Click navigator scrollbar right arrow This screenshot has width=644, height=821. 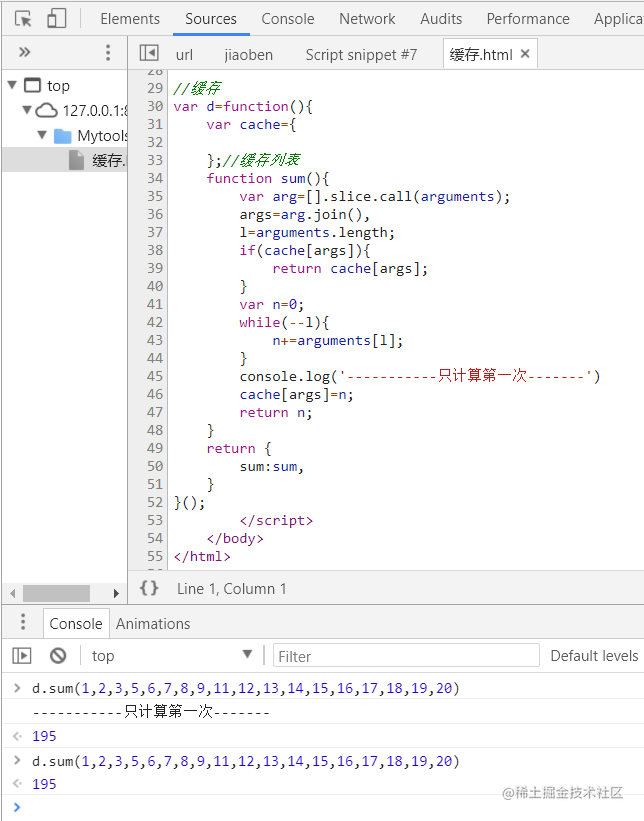coord(116,593)
